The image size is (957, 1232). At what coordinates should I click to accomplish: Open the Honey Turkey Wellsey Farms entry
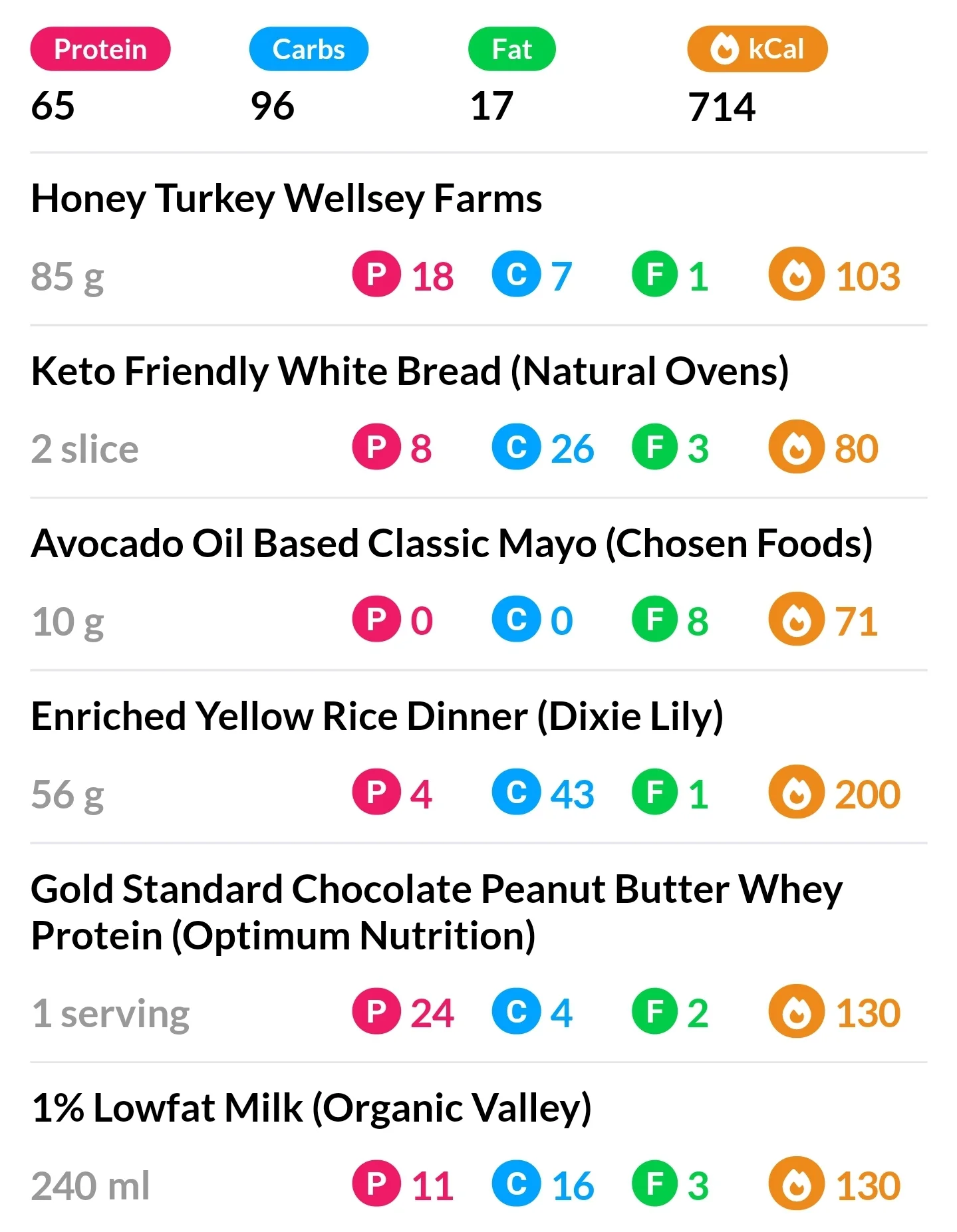tap(287, 199)
